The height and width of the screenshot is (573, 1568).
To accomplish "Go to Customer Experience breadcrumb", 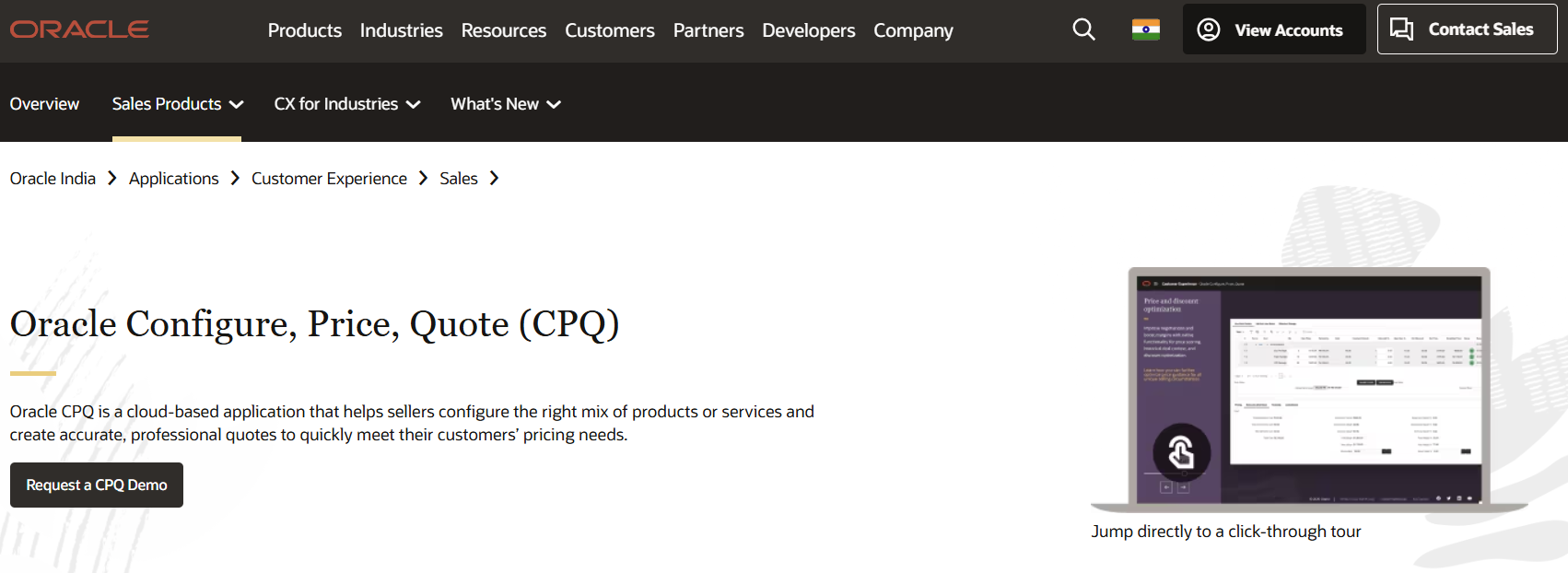I will click(x=329, y=178).
